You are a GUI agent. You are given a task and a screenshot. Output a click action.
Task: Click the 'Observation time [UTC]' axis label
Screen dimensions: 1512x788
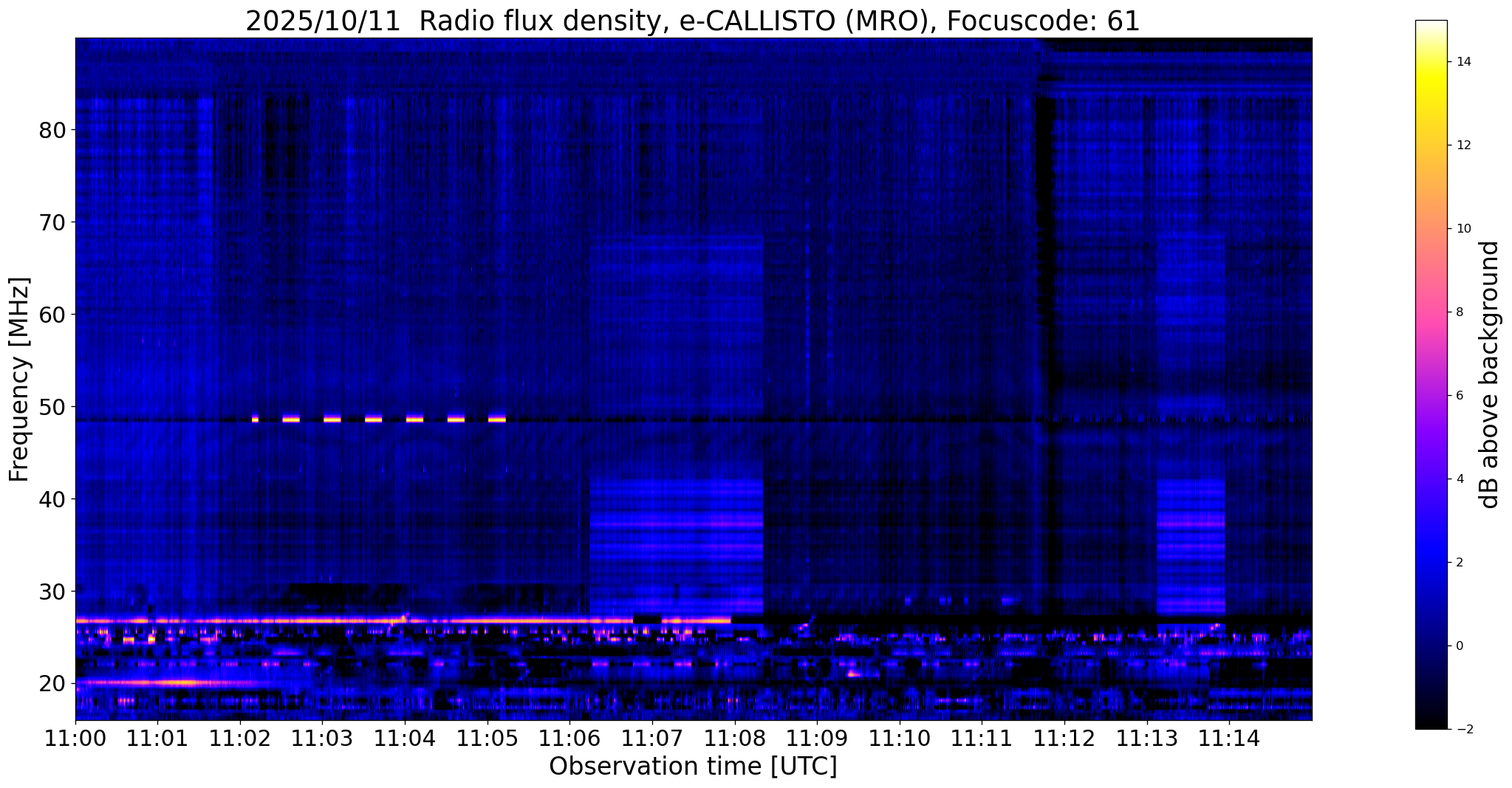693,767
